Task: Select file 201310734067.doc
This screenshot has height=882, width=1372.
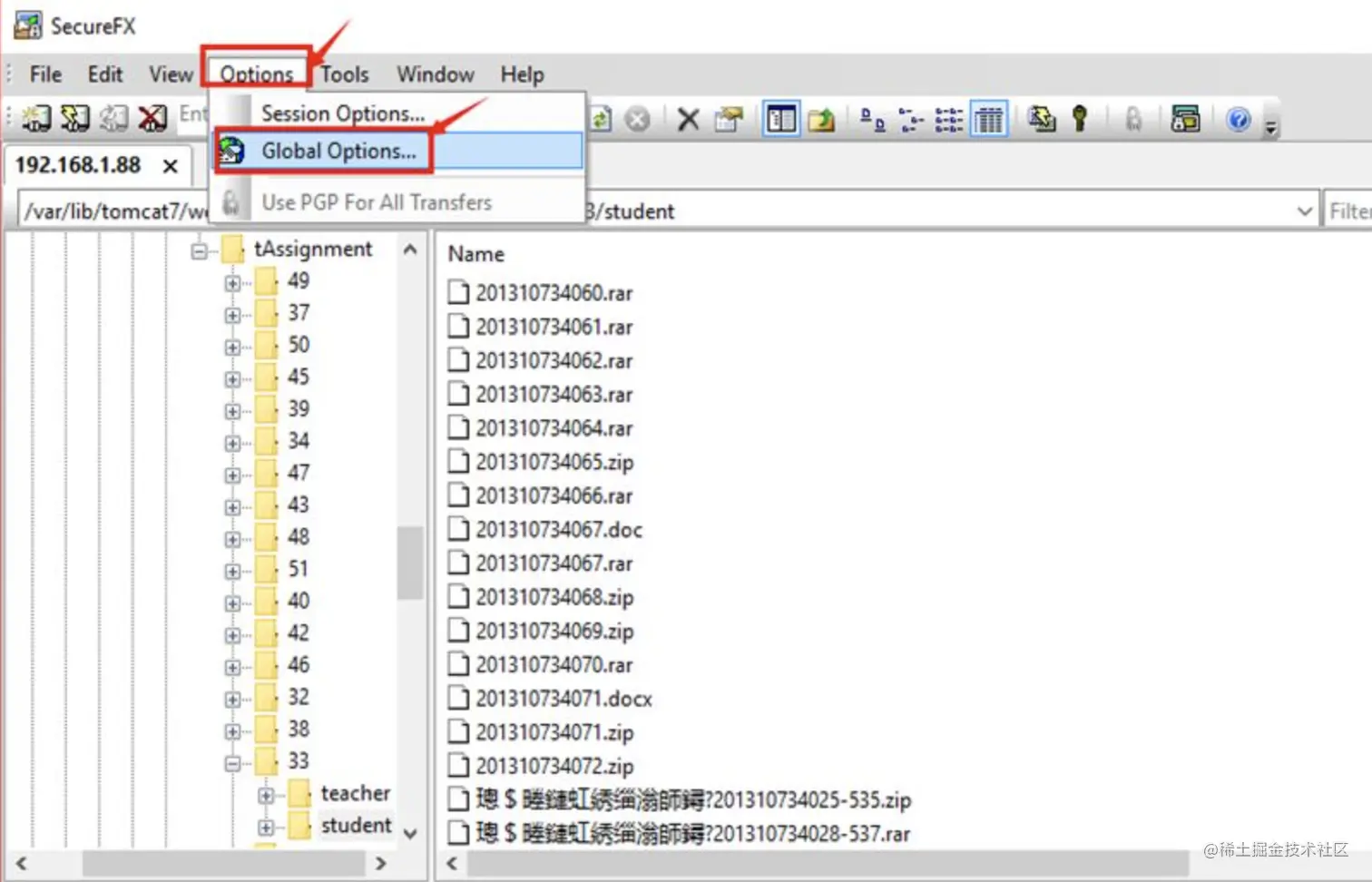Action: (559, 530)
